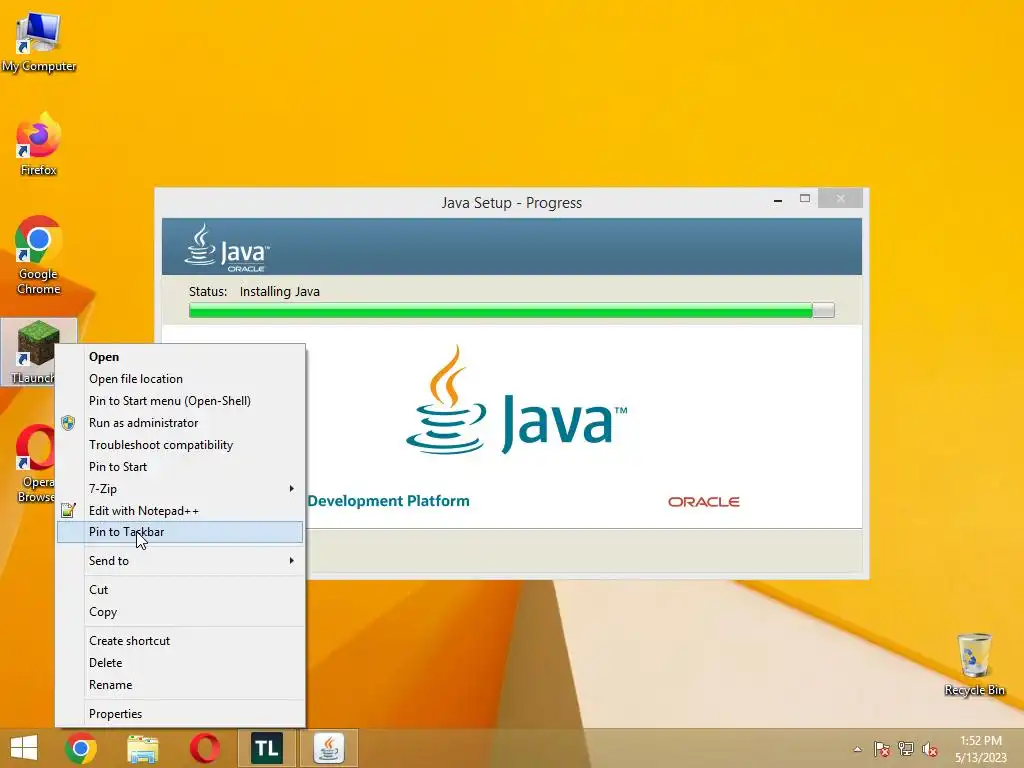Choose Create shortcut
This screenshot has width=1024, height=768.
click(180, 641)
